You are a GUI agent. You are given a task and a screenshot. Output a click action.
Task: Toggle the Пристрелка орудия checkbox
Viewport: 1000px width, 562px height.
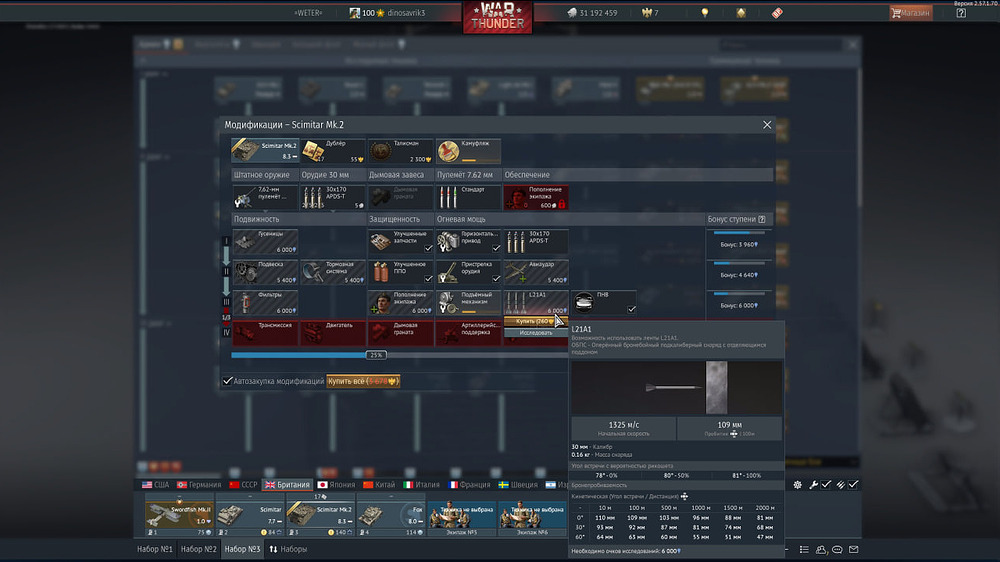[x=496, y=279]
